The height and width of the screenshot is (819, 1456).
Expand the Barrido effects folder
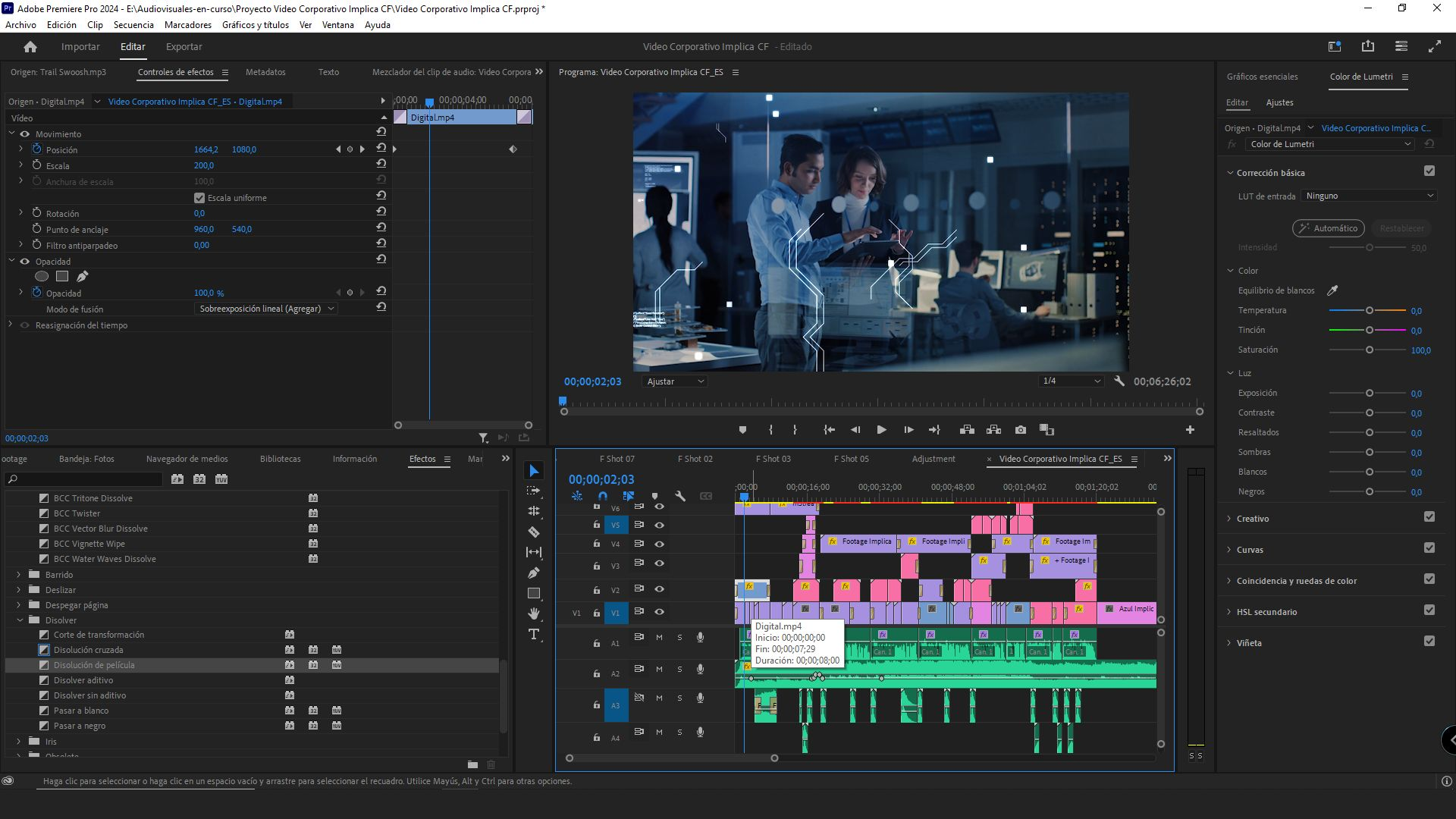(x=19, y=575)
